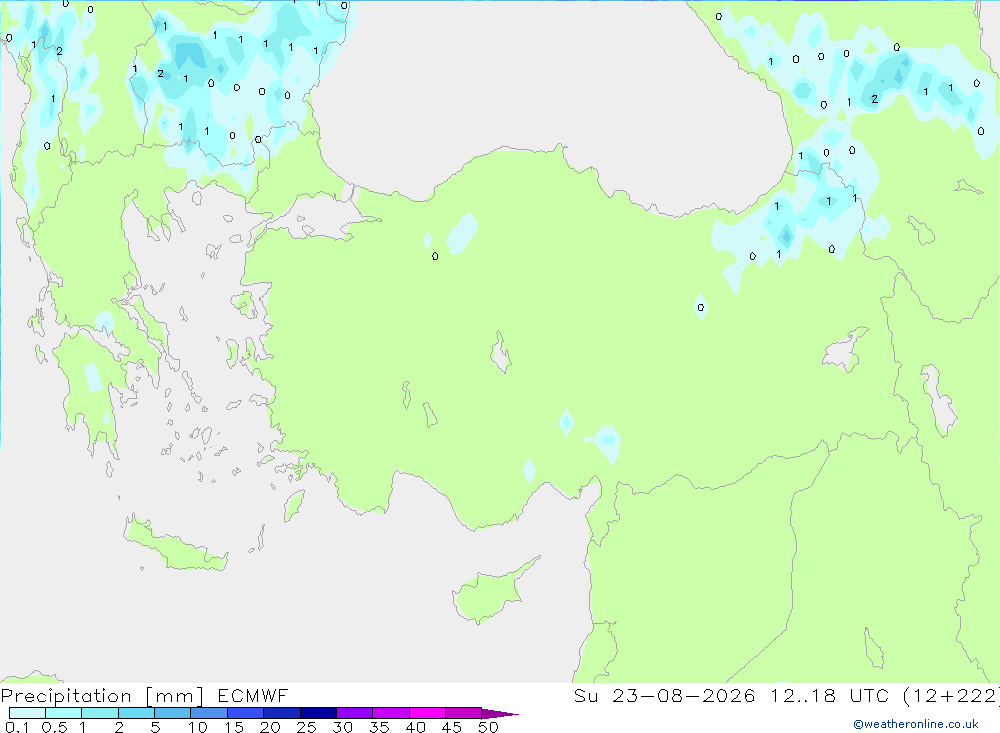1000x733 pixels.
Task: Click the legend label '0.5'
Action: 55,727
